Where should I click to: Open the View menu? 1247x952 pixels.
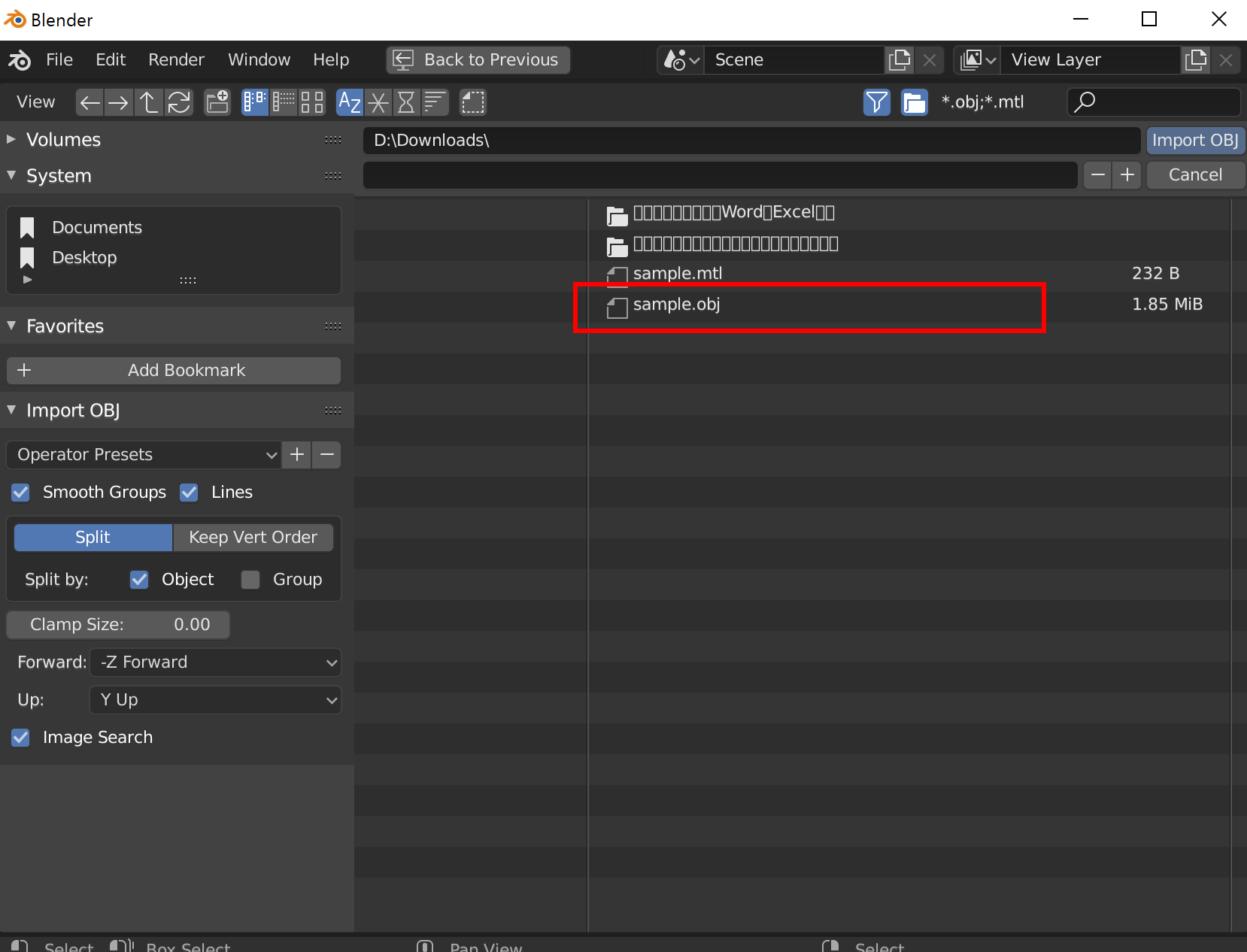(36, 102)
